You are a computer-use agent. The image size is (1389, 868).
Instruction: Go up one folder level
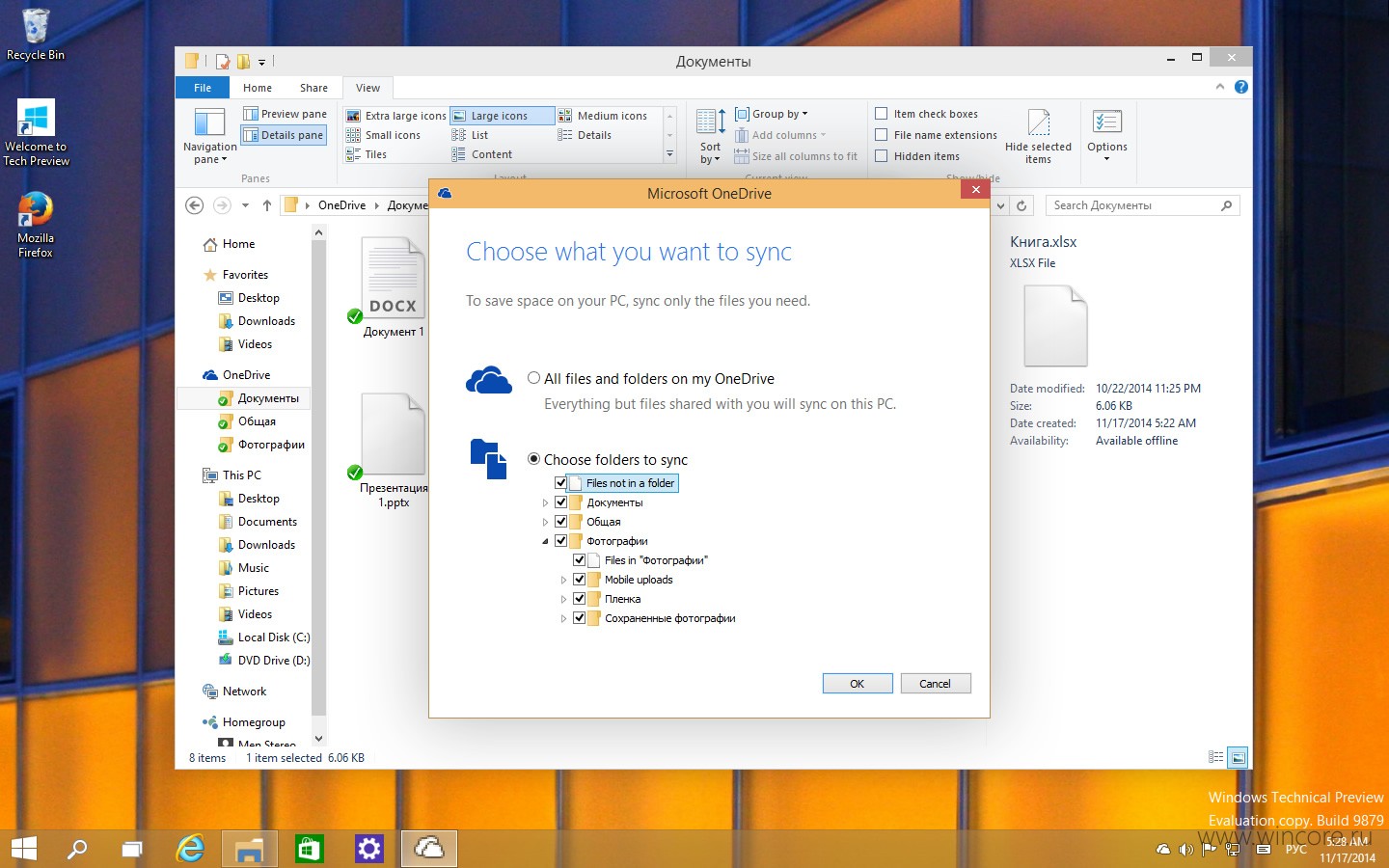point(267,205)
